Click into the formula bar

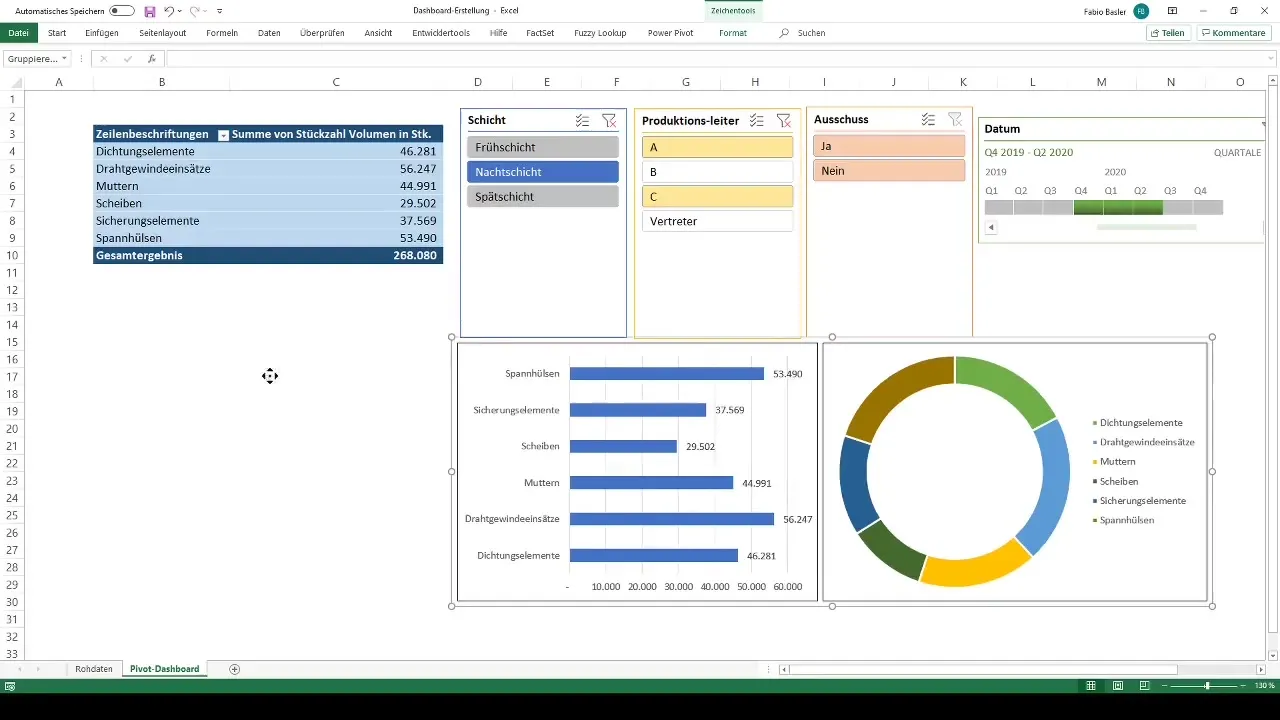714,59
